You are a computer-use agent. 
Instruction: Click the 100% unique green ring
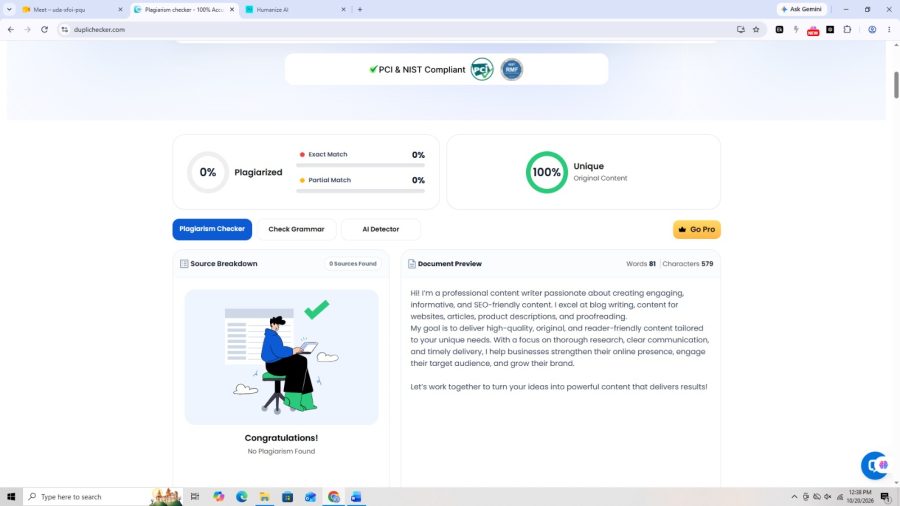[546, 172]
